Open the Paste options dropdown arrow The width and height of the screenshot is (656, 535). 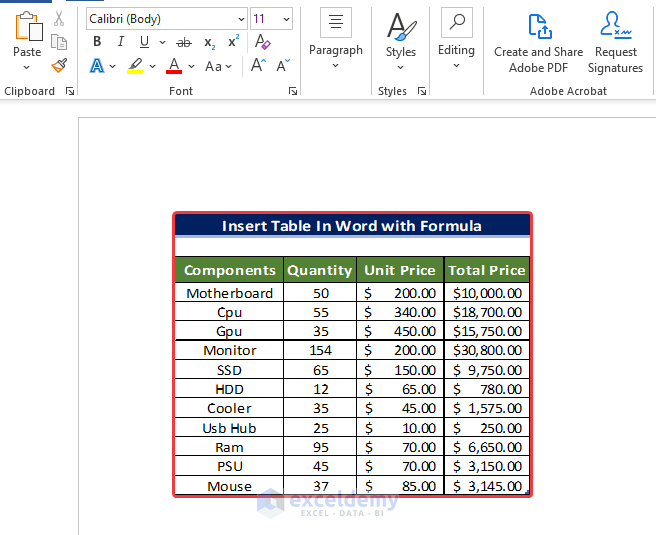(x=26, y=67)
